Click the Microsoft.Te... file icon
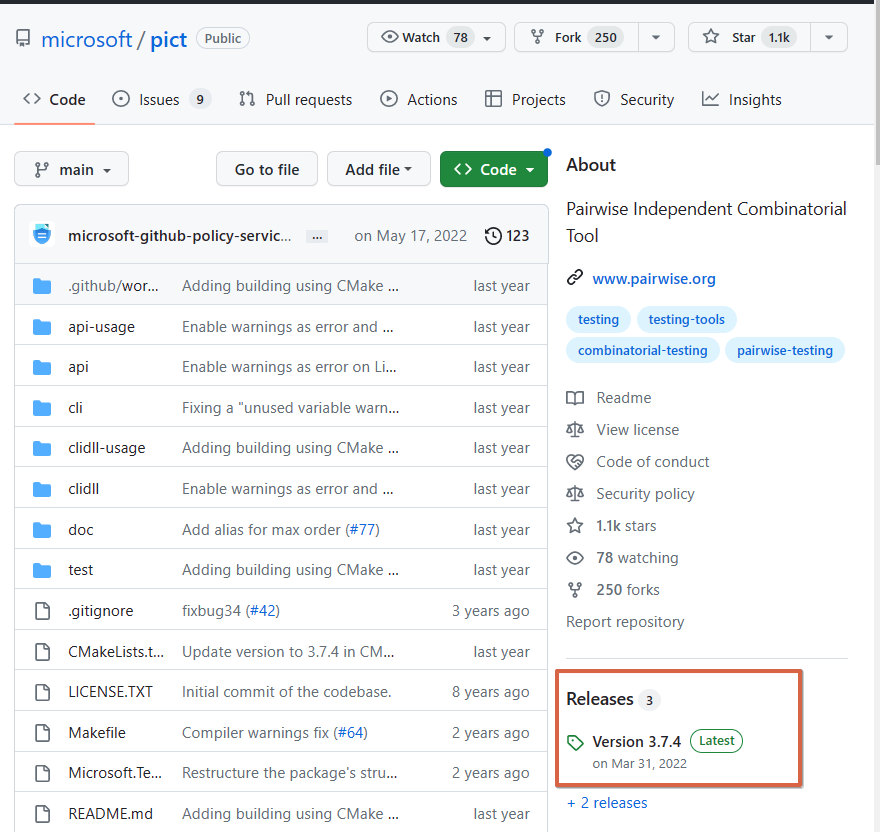The height and width of the screenshot is (832, 880). click(x=43, y=773)
